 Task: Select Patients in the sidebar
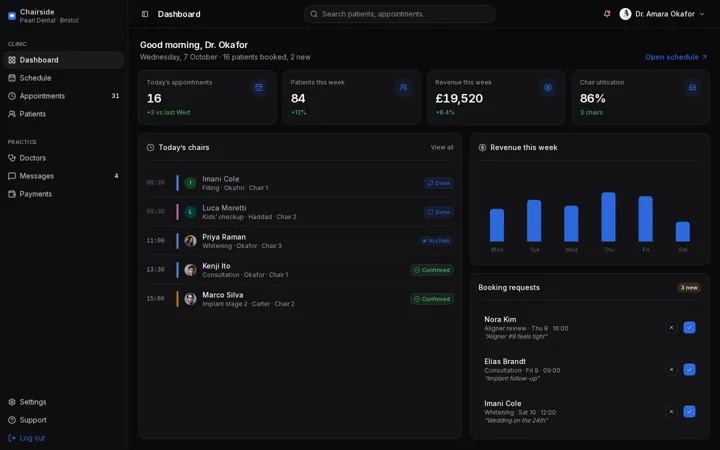coord(63,113)
